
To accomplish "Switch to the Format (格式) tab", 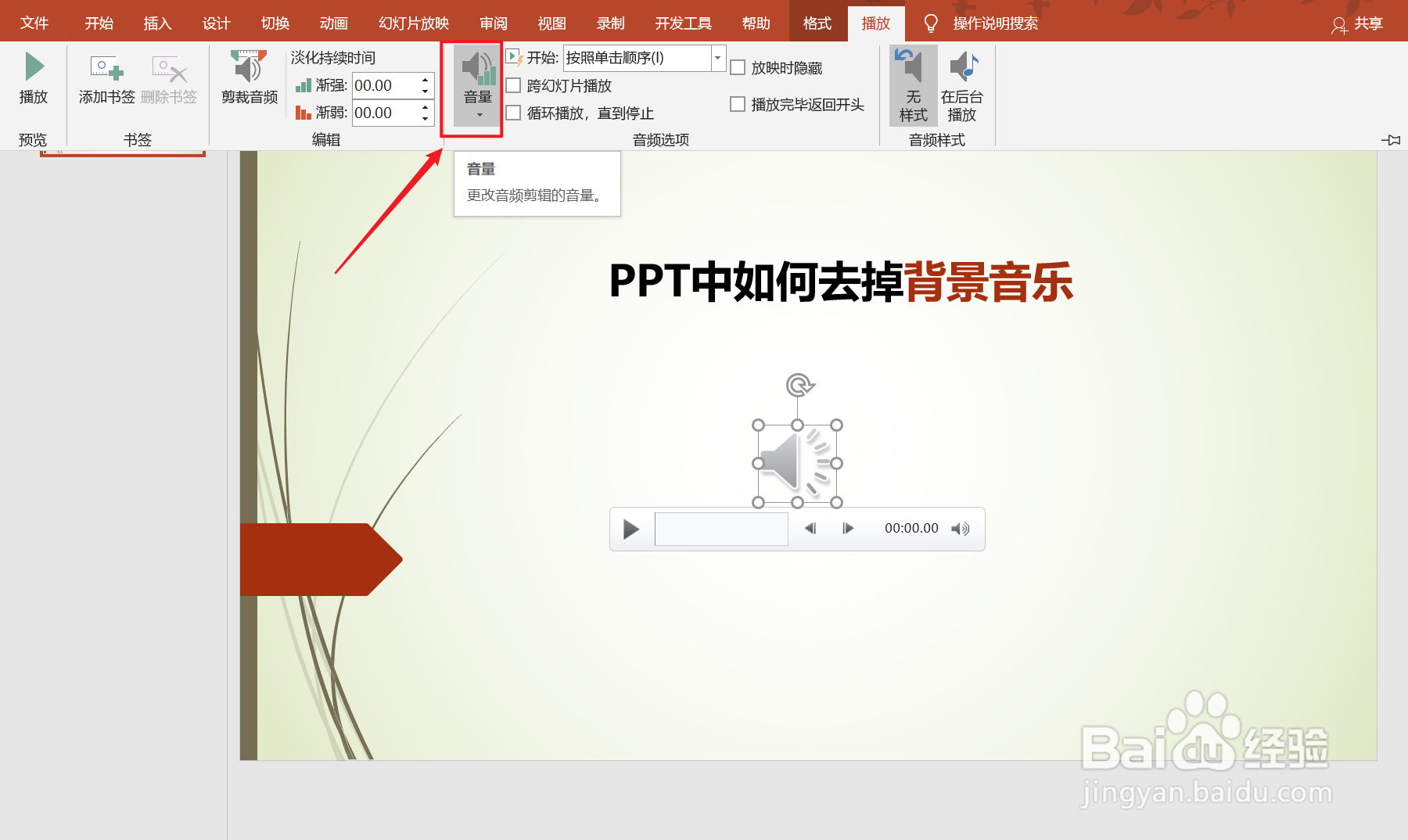I will click(817, 23).
